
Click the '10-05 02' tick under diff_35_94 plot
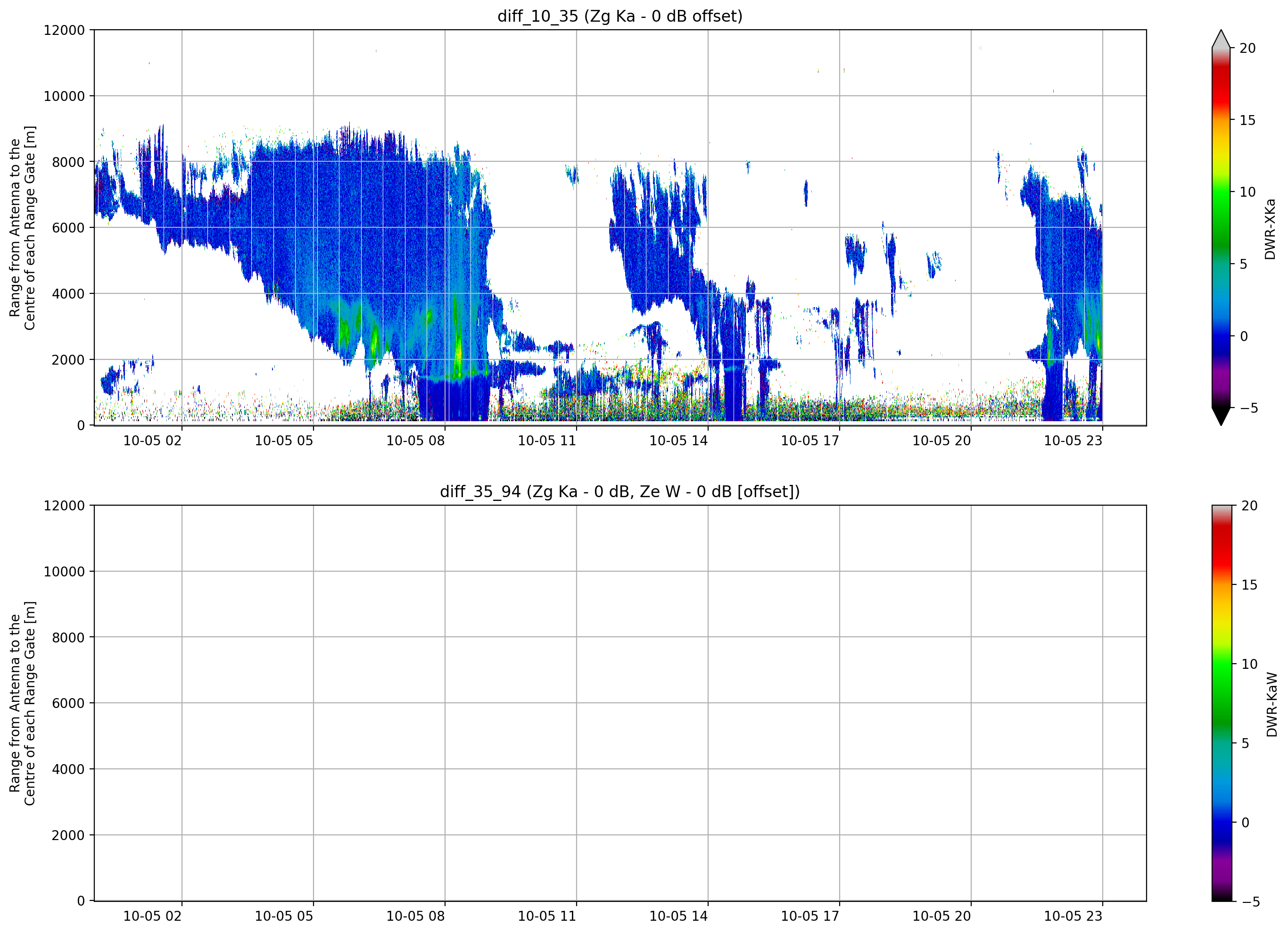point(152,916)
